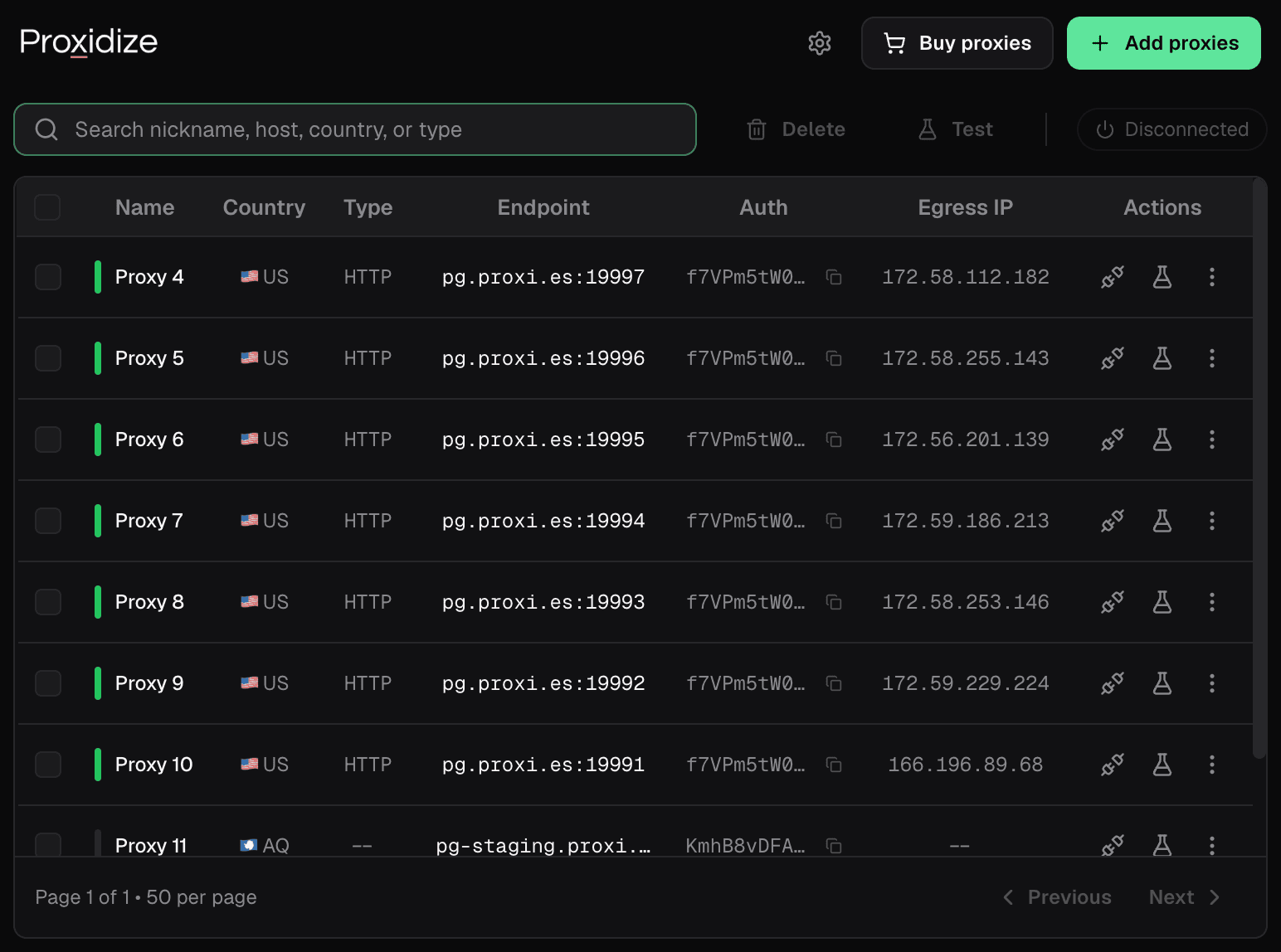Click the Egress IP column header

[966, 207]
